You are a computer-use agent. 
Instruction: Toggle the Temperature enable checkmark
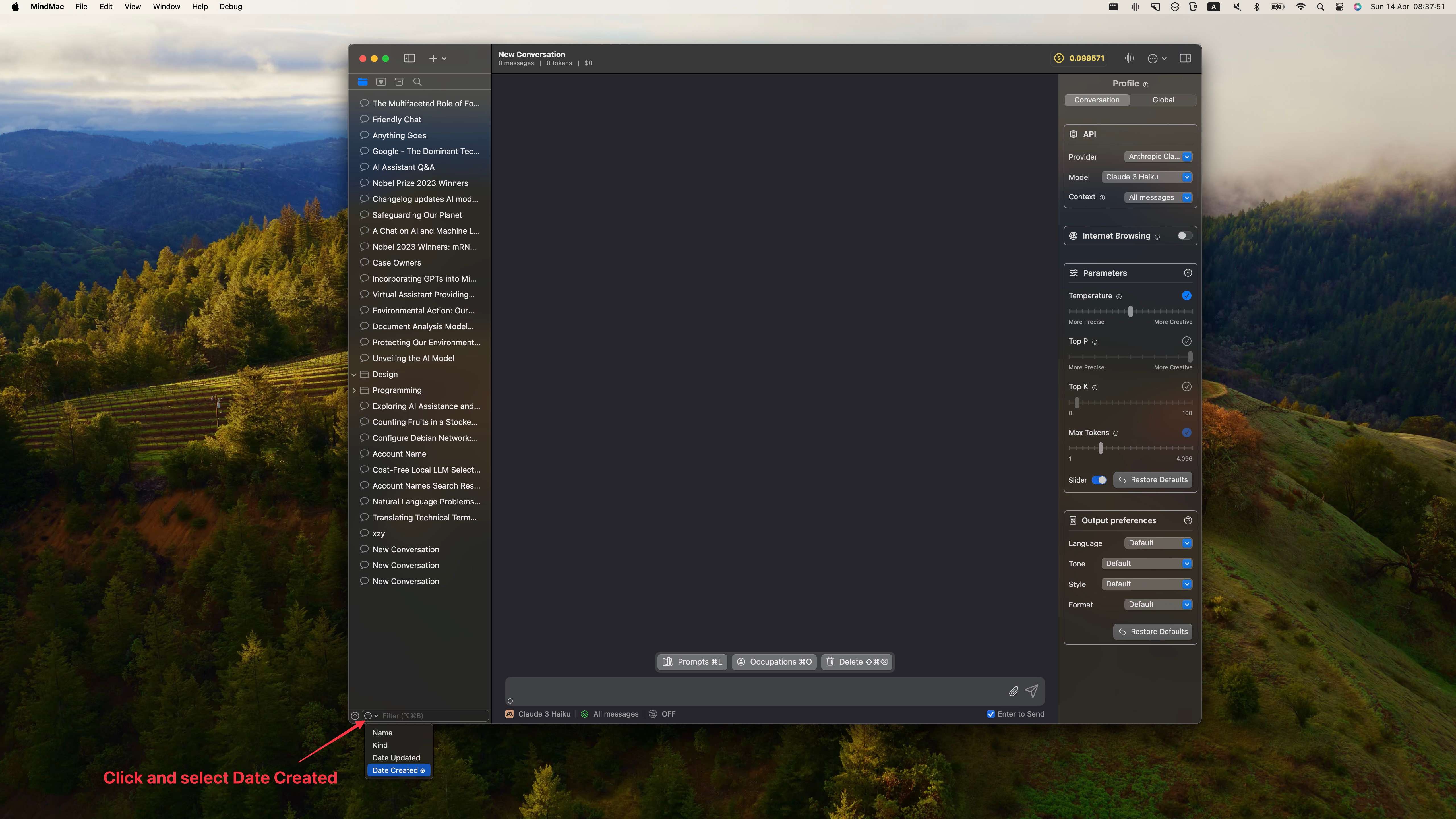click(x=1187, y=296)
